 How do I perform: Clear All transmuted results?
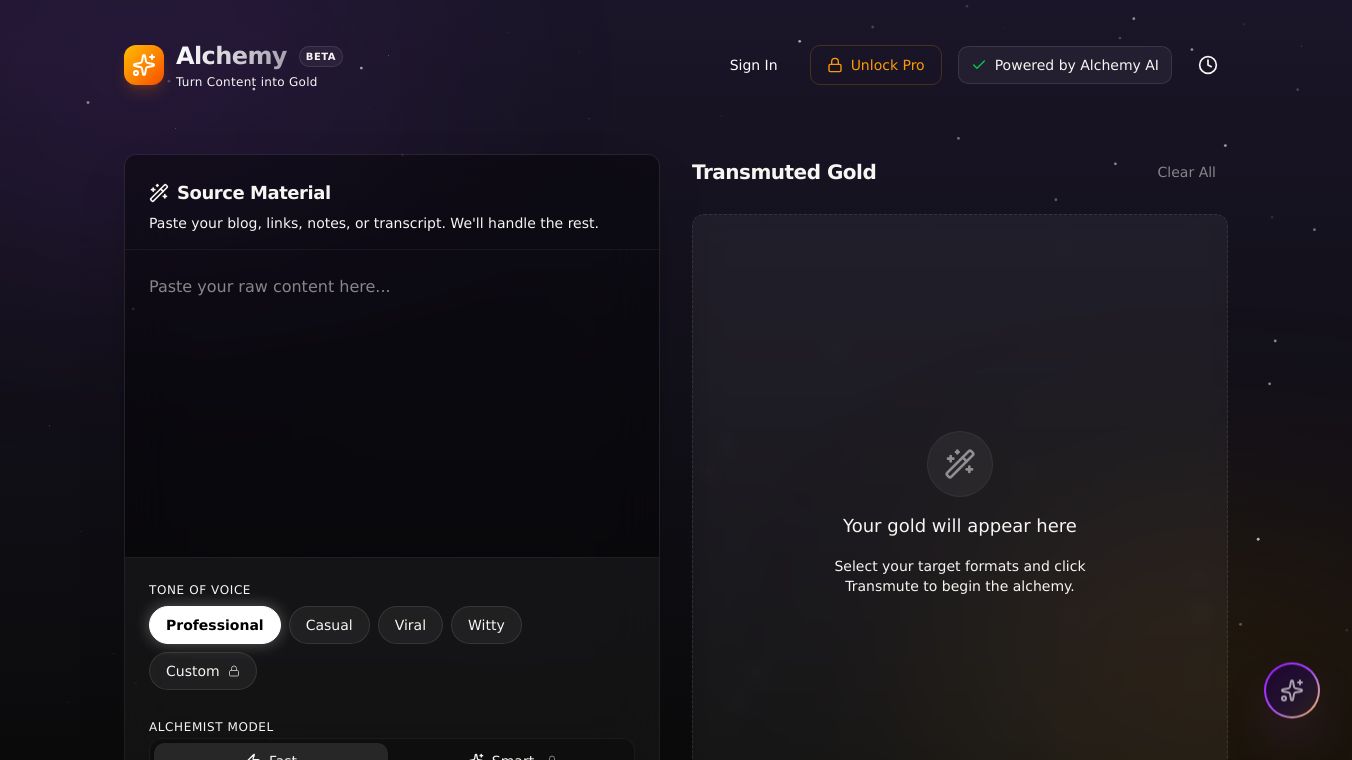point(1186,172)
